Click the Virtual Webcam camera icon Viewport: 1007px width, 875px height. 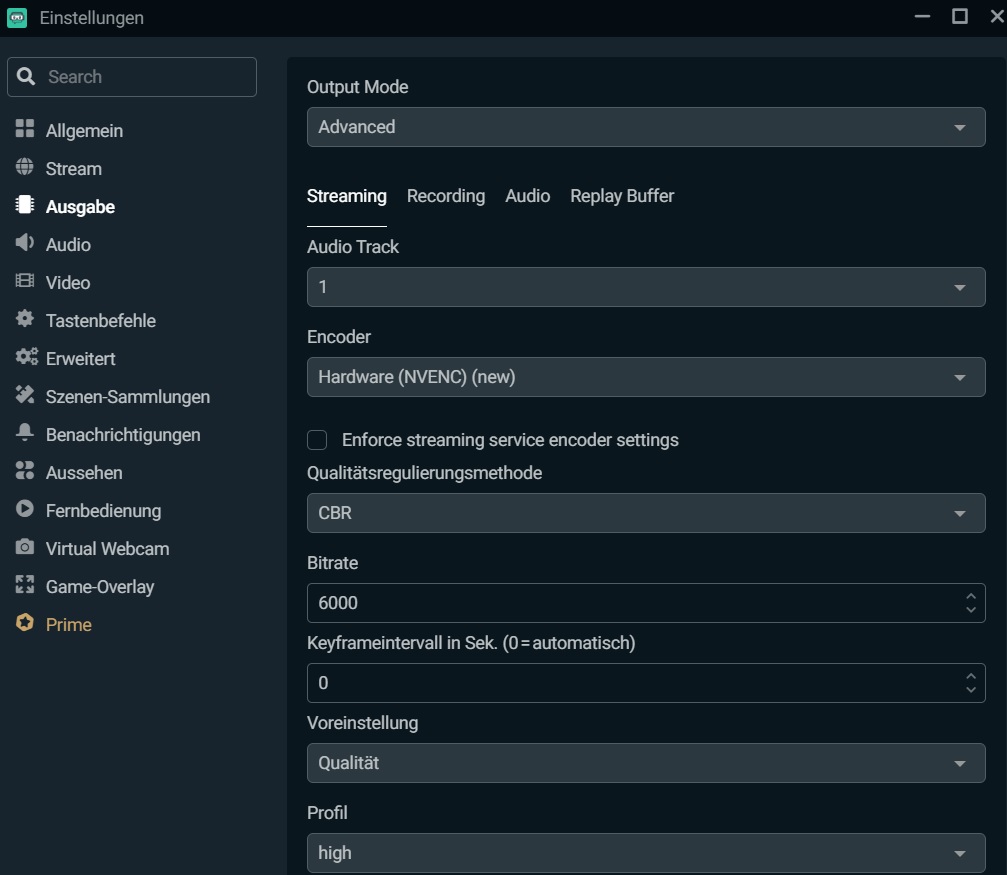(25, 548)
